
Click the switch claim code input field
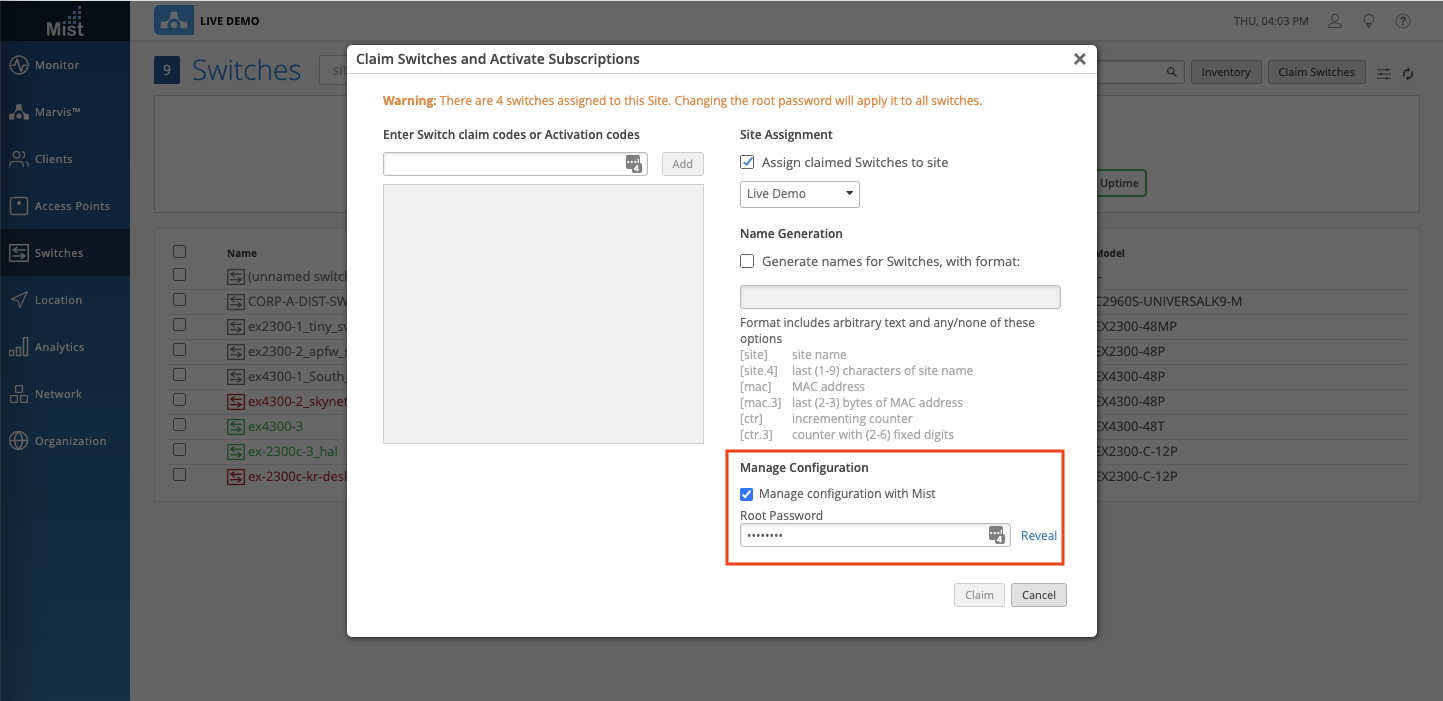tap(504, 164)
